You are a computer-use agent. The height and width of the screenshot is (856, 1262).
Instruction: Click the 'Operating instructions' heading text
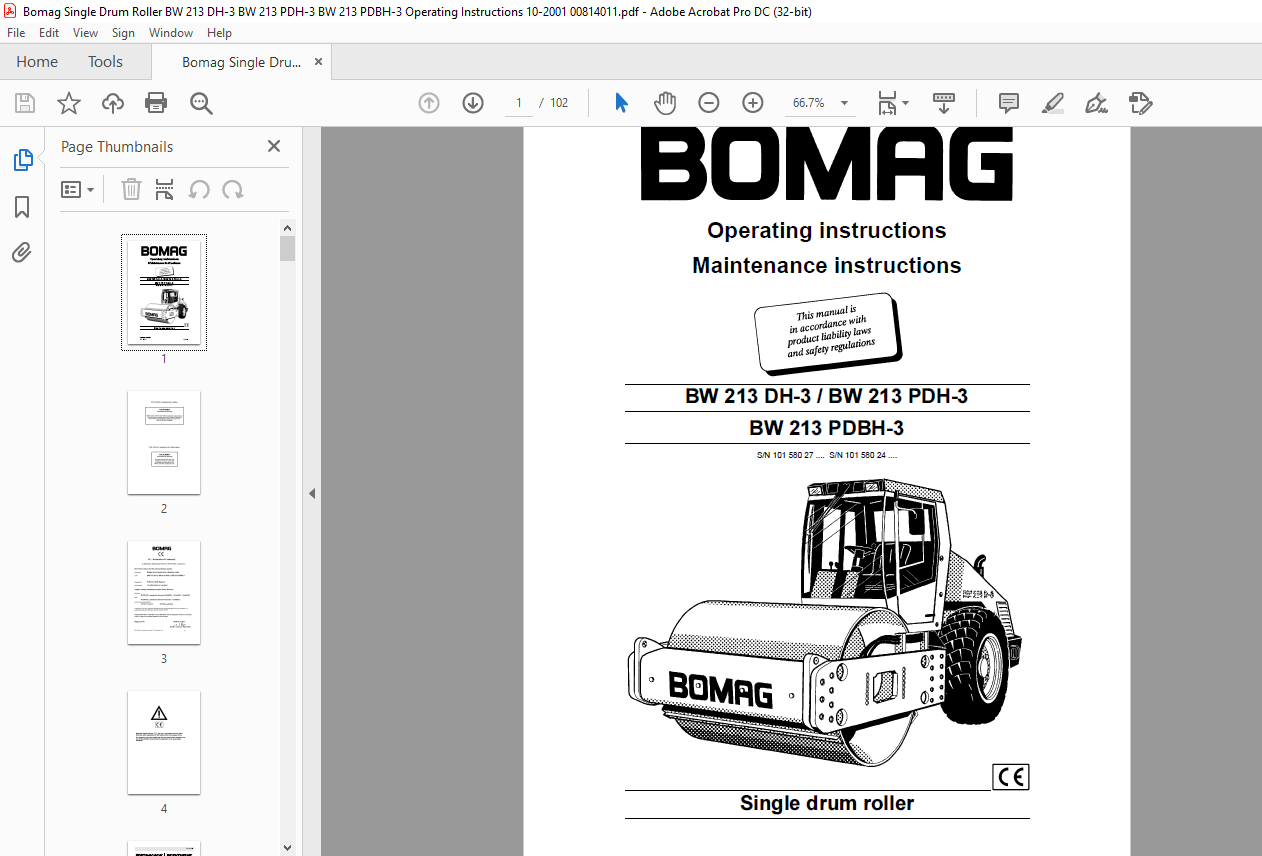click(827, 231)
